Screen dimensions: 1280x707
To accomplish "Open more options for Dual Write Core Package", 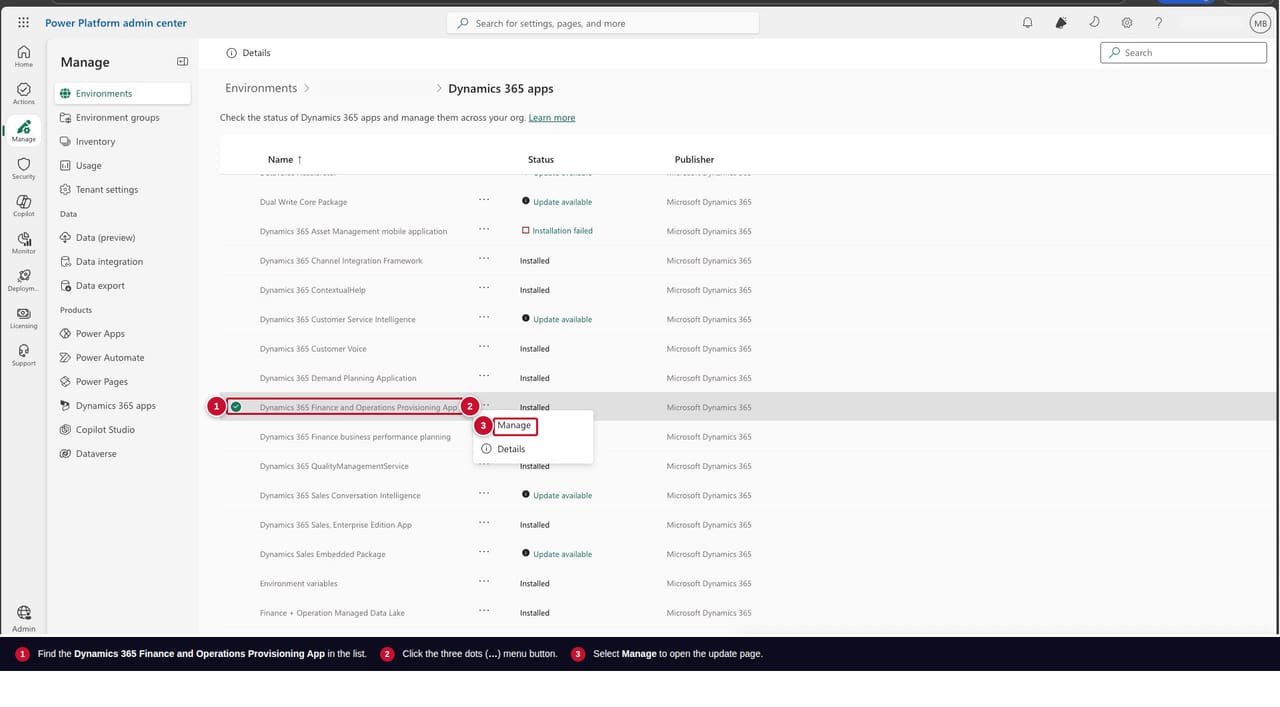I will (484, 200).
